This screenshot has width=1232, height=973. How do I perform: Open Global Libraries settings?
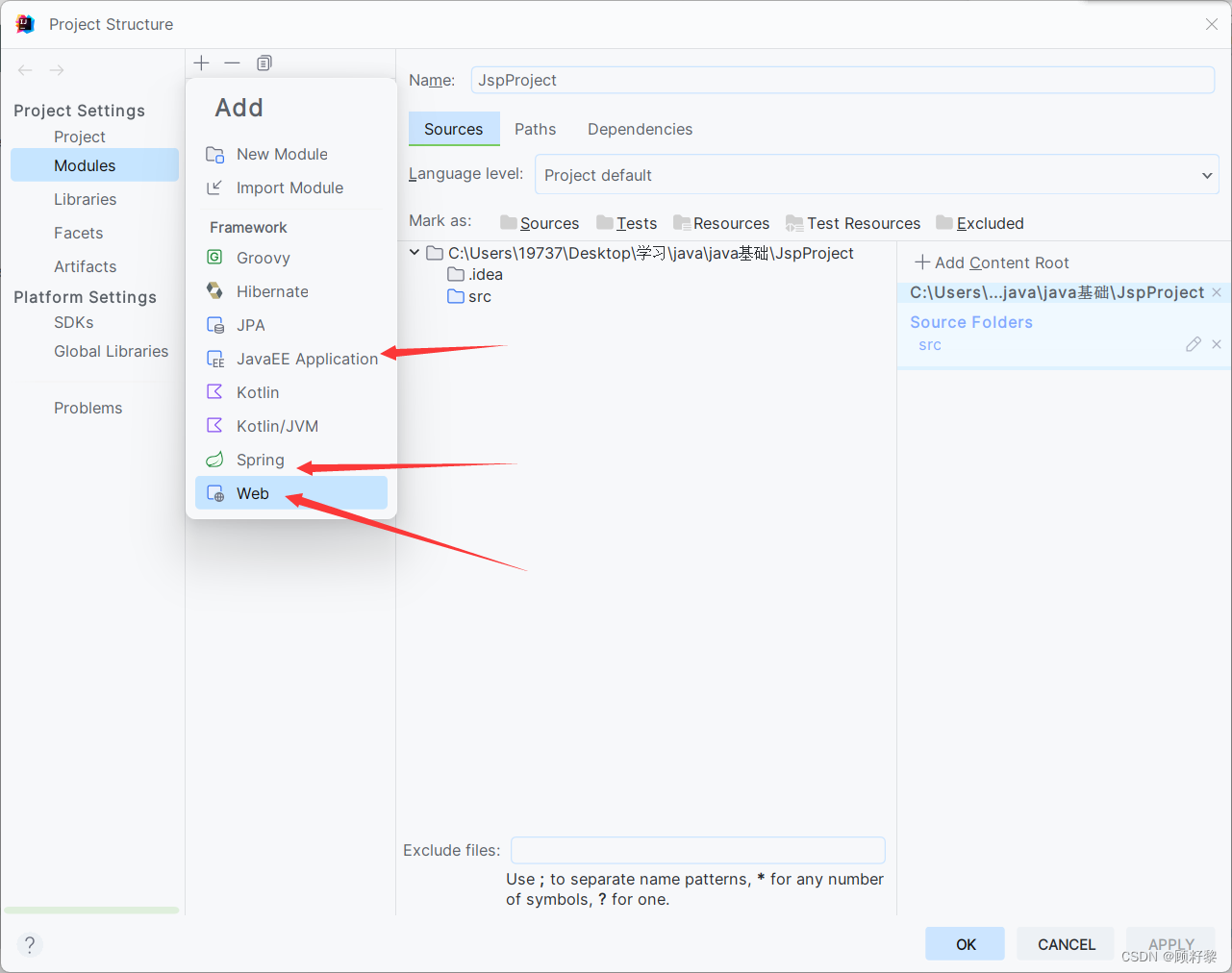(111, 351)
